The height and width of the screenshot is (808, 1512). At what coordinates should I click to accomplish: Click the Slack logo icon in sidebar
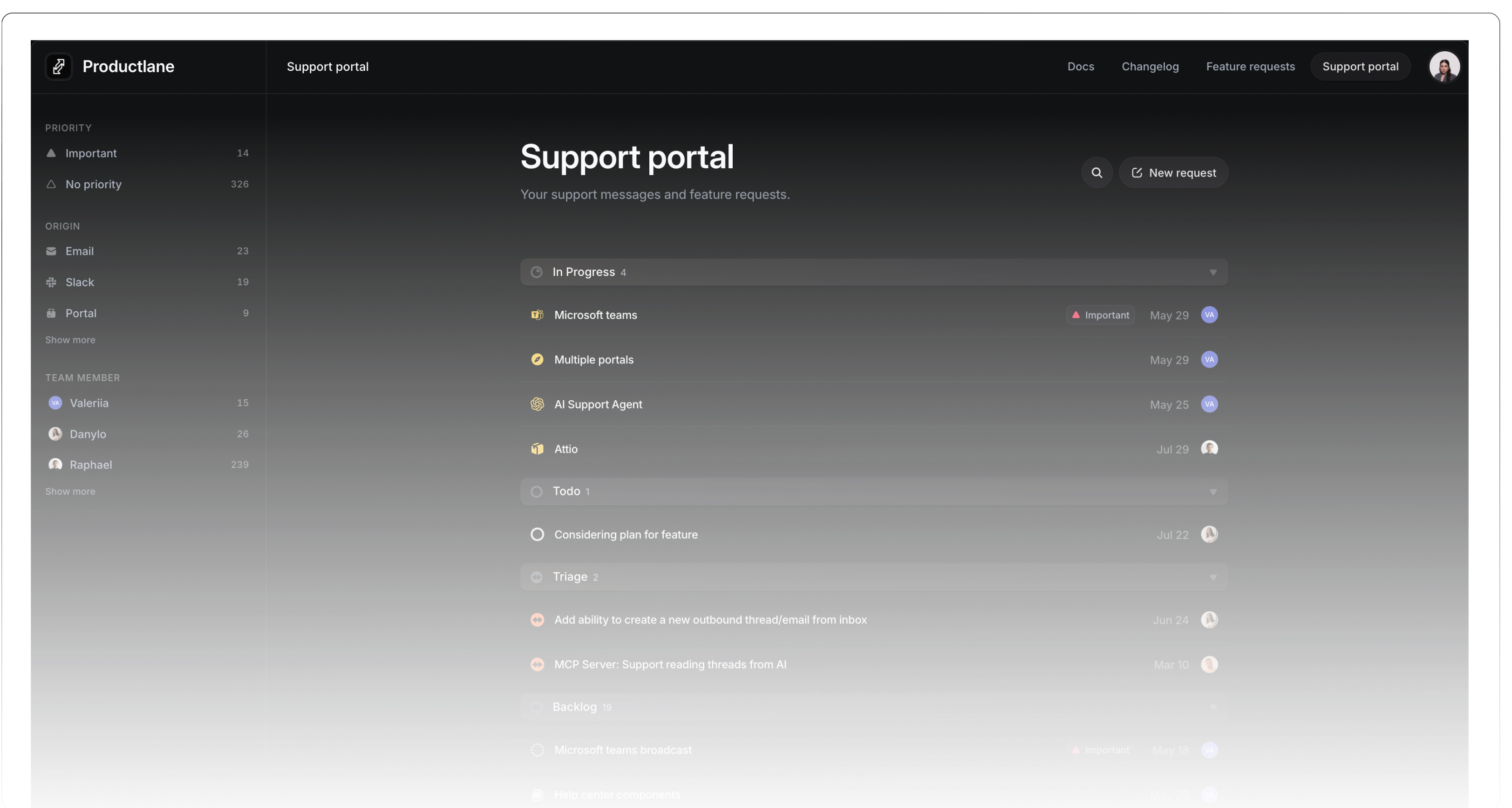coord(51,282)
